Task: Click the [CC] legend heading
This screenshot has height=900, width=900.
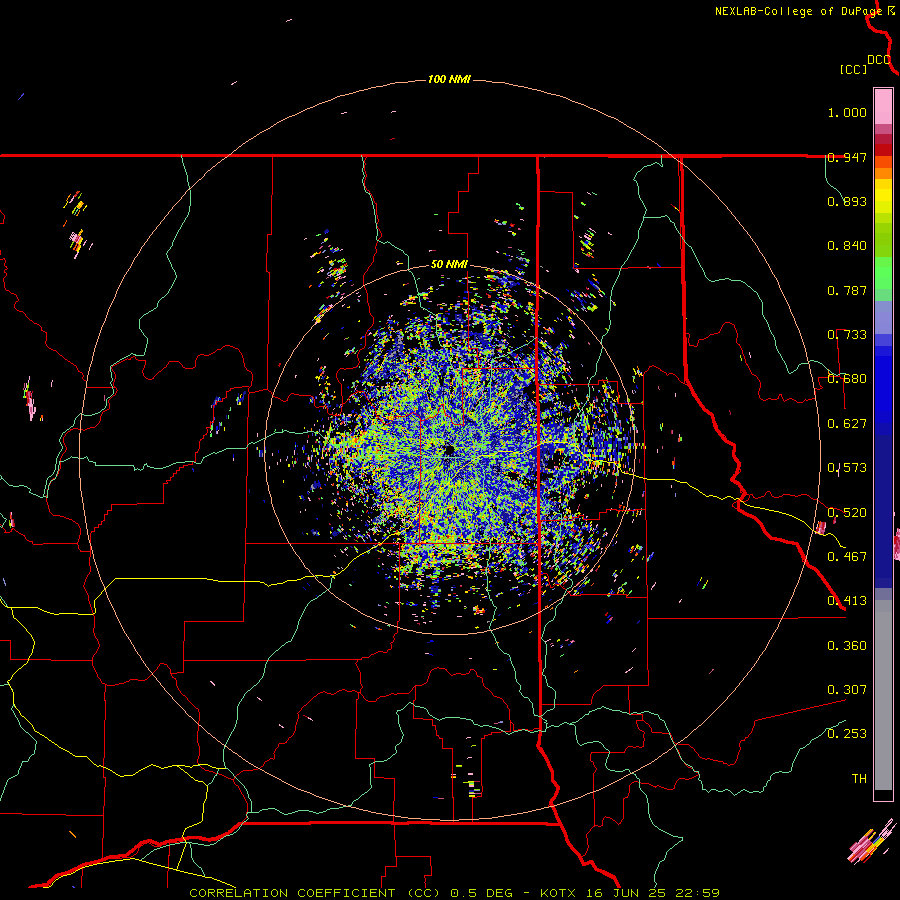Action: coord(853,69)
